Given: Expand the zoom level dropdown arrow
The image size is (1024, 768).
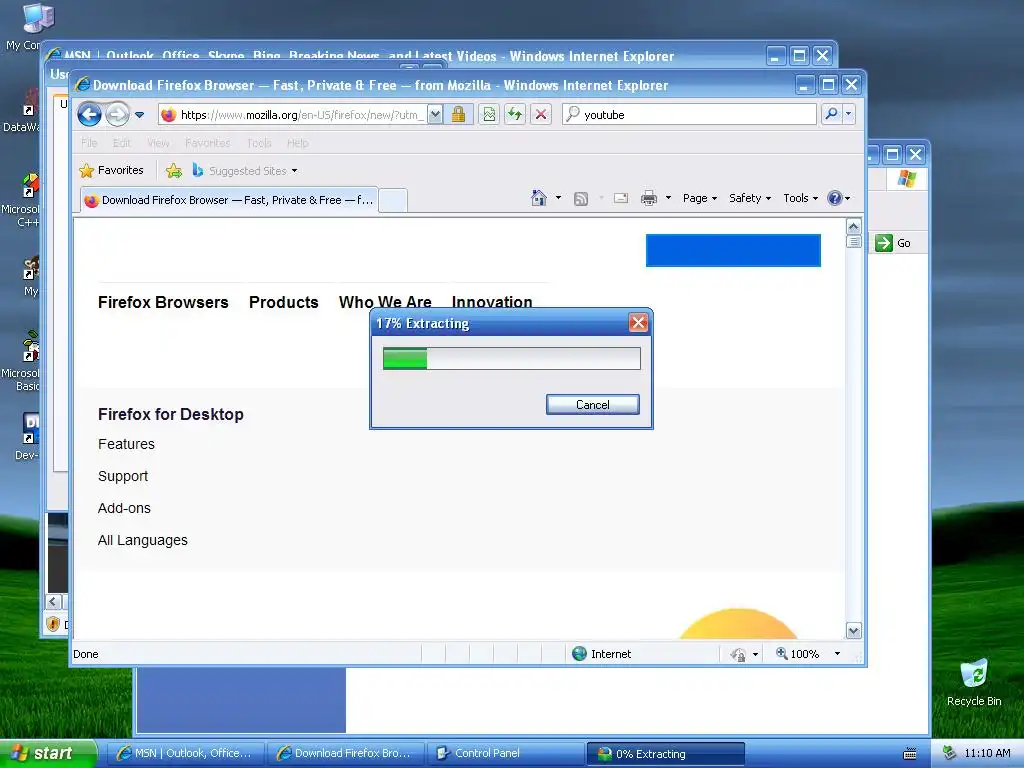Looking at the screenshot, I should click(837, 654).
